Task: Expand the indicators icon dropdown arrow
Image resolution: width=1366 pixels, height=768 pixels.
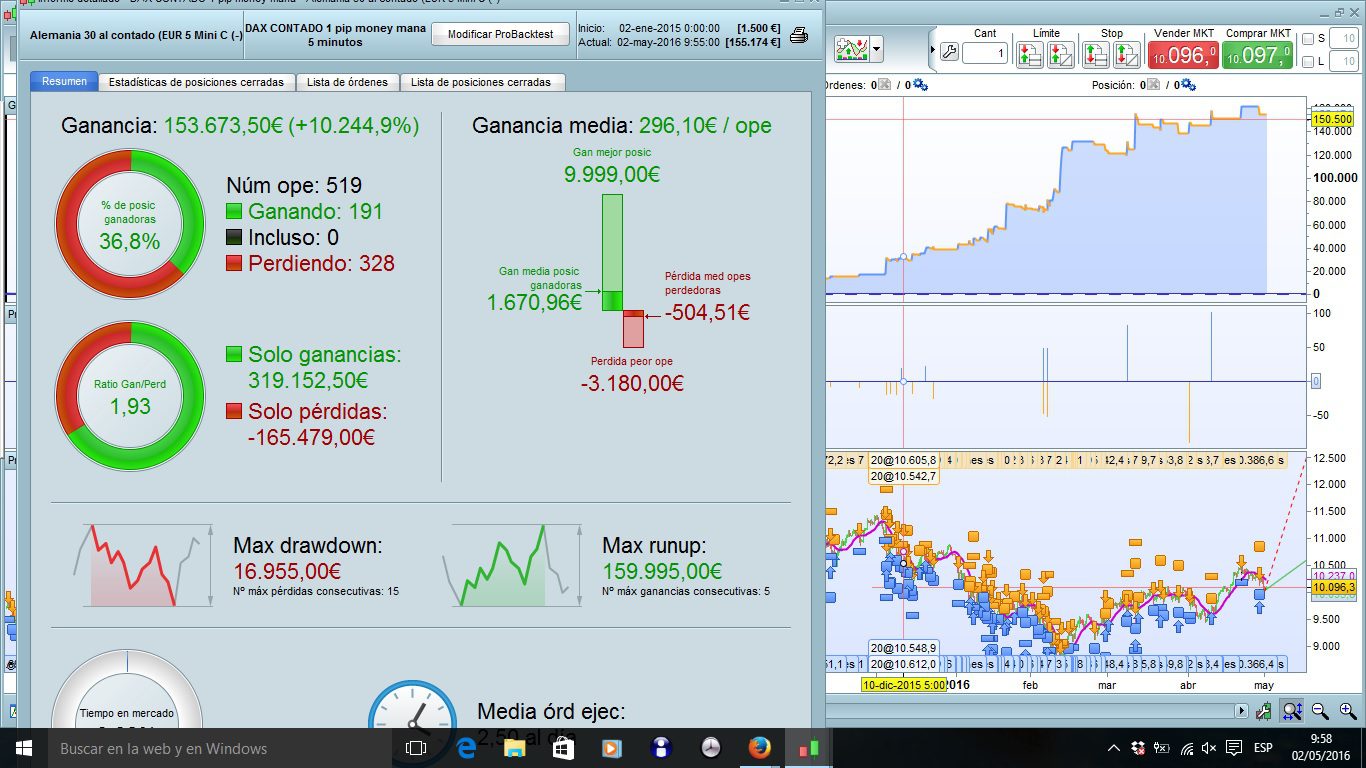Action: pos(877,48)
